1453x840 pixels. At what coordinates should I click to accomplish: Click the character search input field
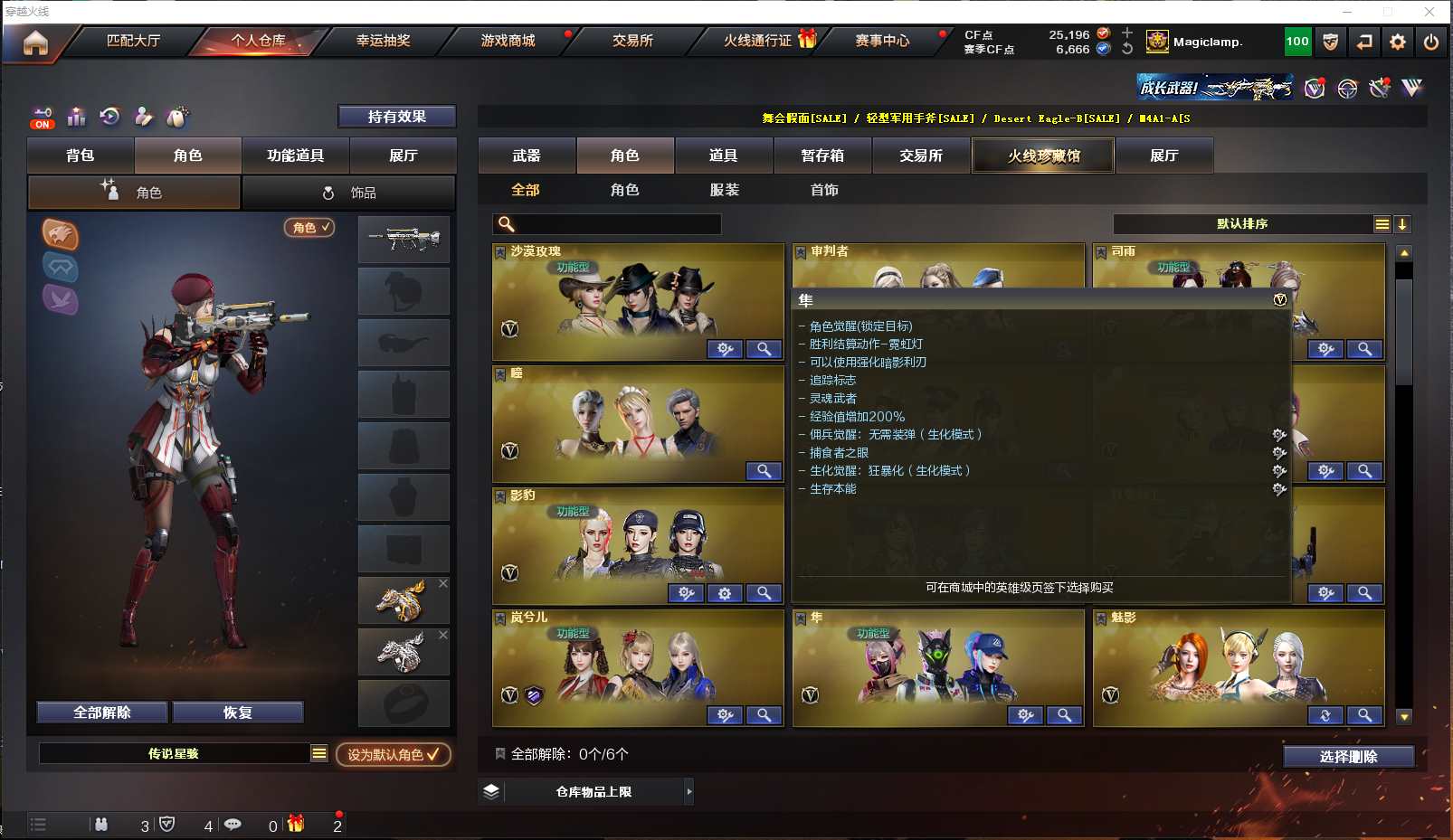pyautogui.click(x=607, y=224)
